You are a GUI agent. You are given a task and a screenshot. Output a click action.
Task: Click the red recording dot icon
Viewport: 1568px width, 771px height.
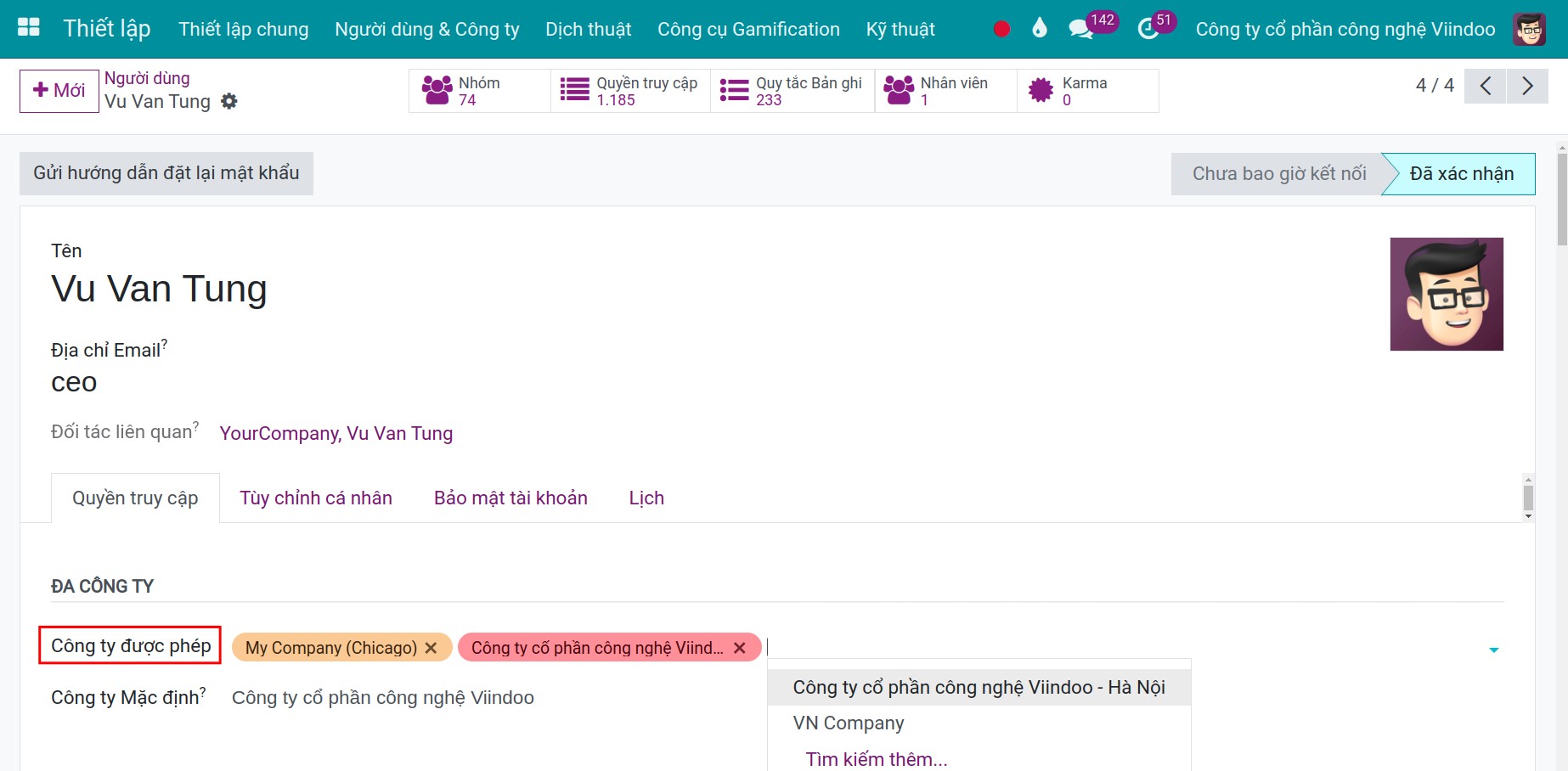point(1001,29)
